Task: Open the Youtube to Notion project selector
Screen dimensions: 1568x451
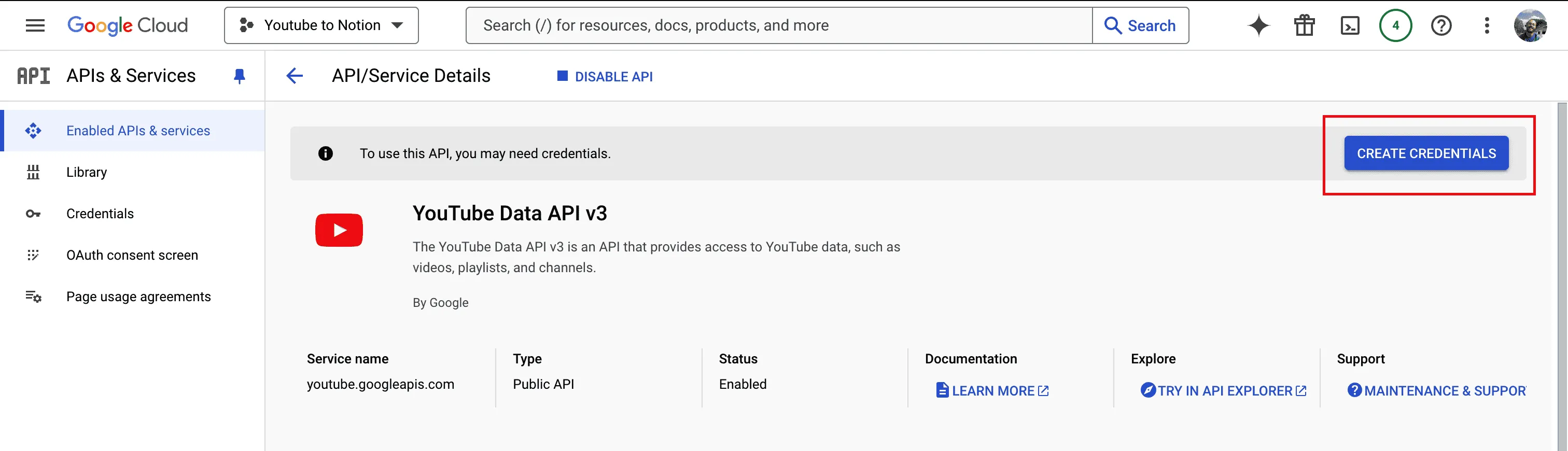Action: pos(321,25)
